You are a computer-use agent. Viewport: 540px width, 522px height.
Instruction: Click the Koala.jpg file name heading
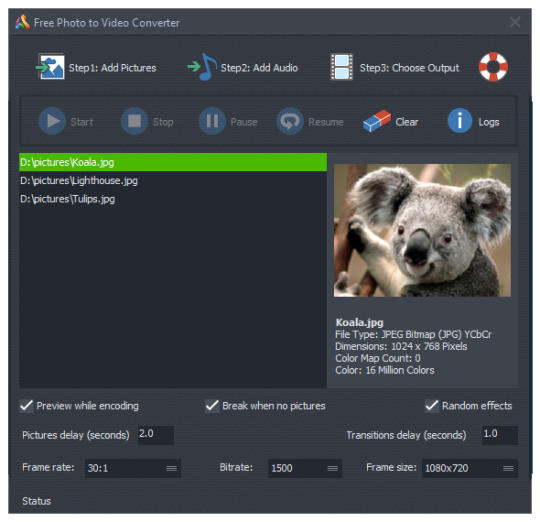360,323
